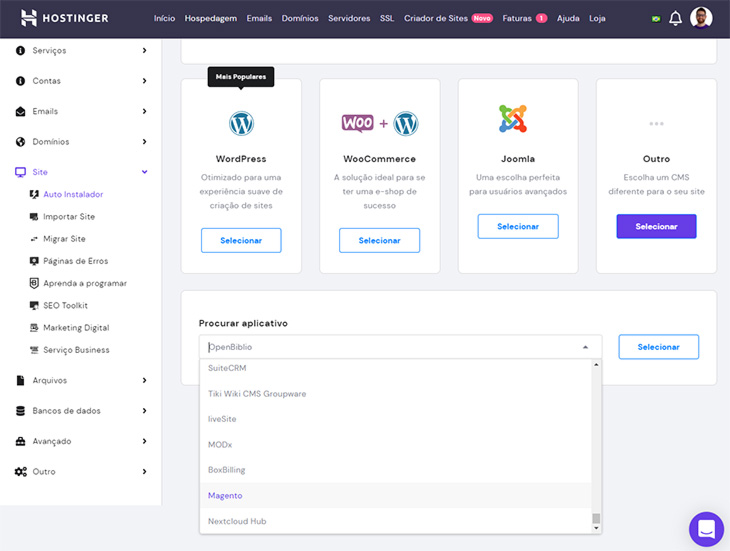Choose Tiki Wiki CMS Groupware option

396,394
